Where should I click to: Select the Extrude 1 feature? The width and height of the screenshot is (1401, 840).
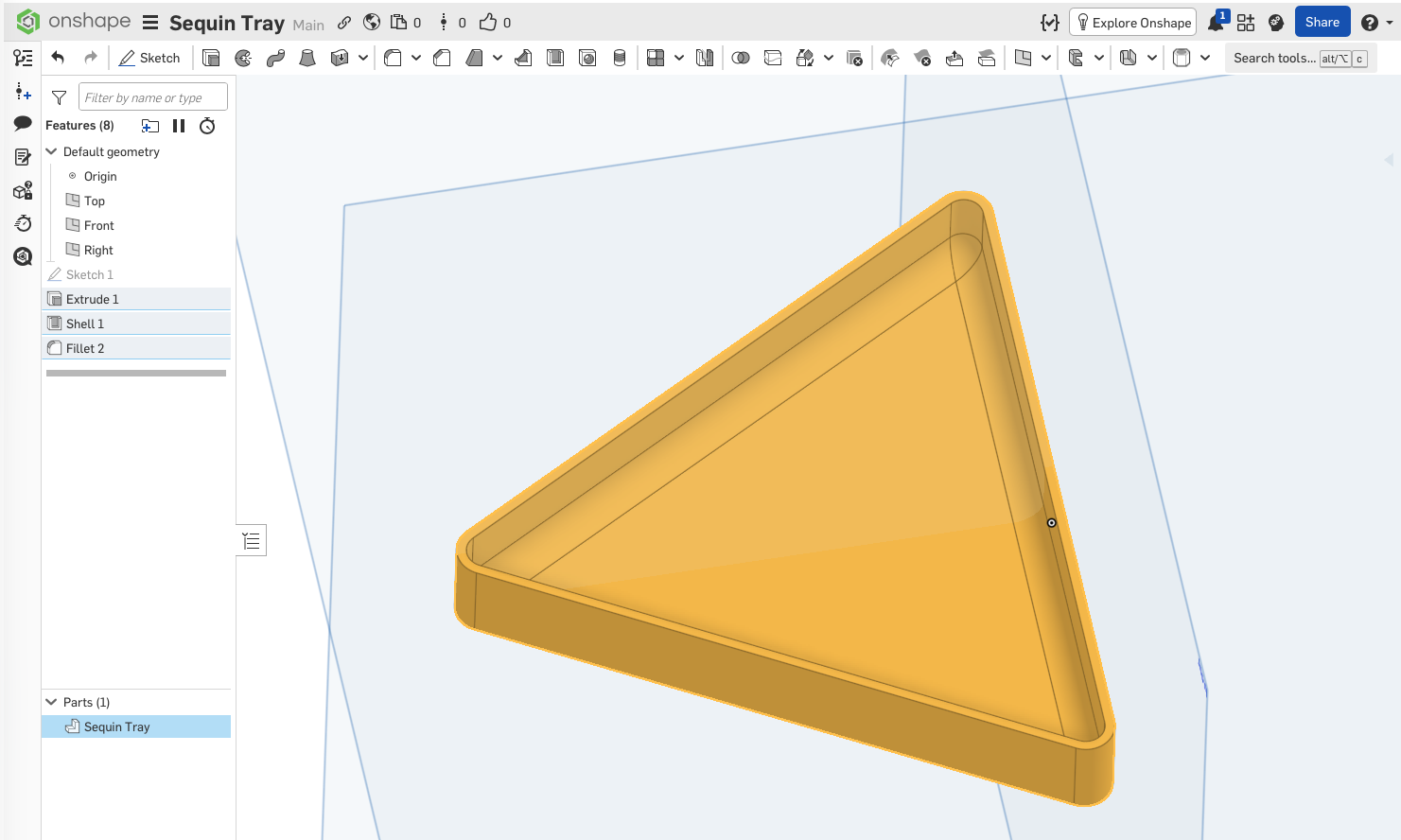[x=136, y=299]
